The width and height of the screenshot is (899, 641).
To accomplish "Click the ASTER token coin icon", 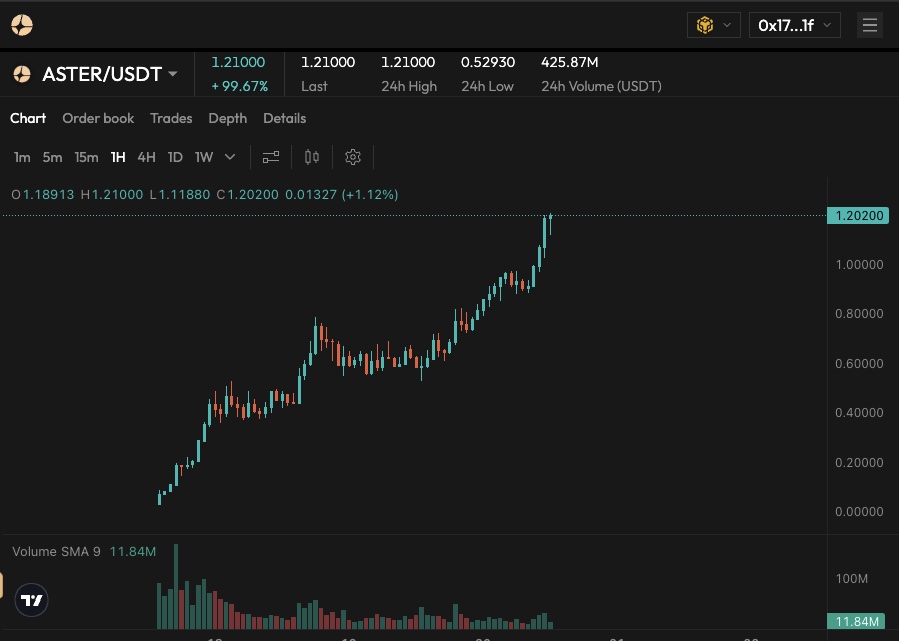I will 21,73.
